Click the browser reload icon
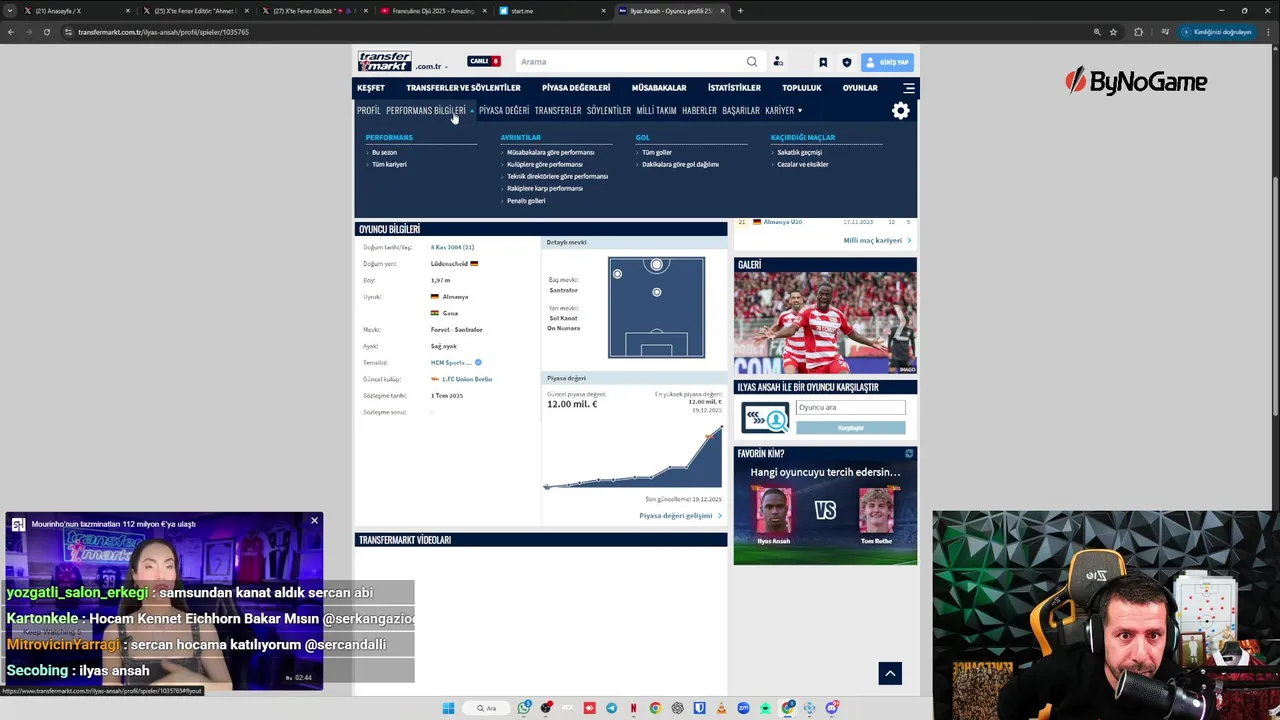This screenshot has height=720, width=1280. point(46,32)
